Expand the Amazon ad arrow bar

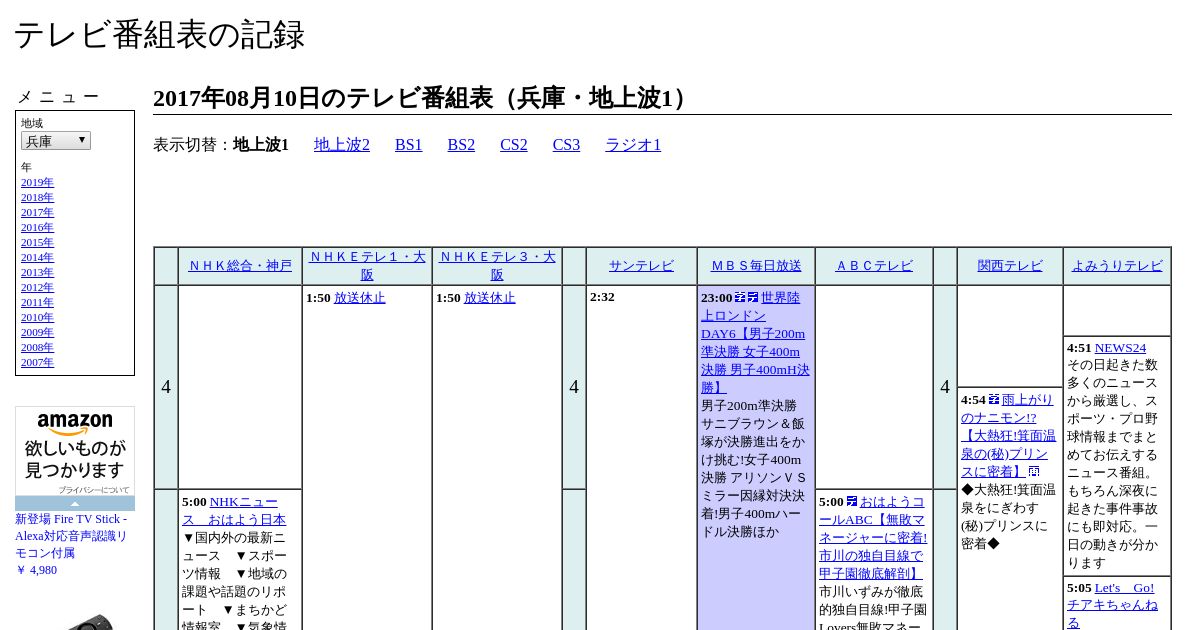point(75,503)
